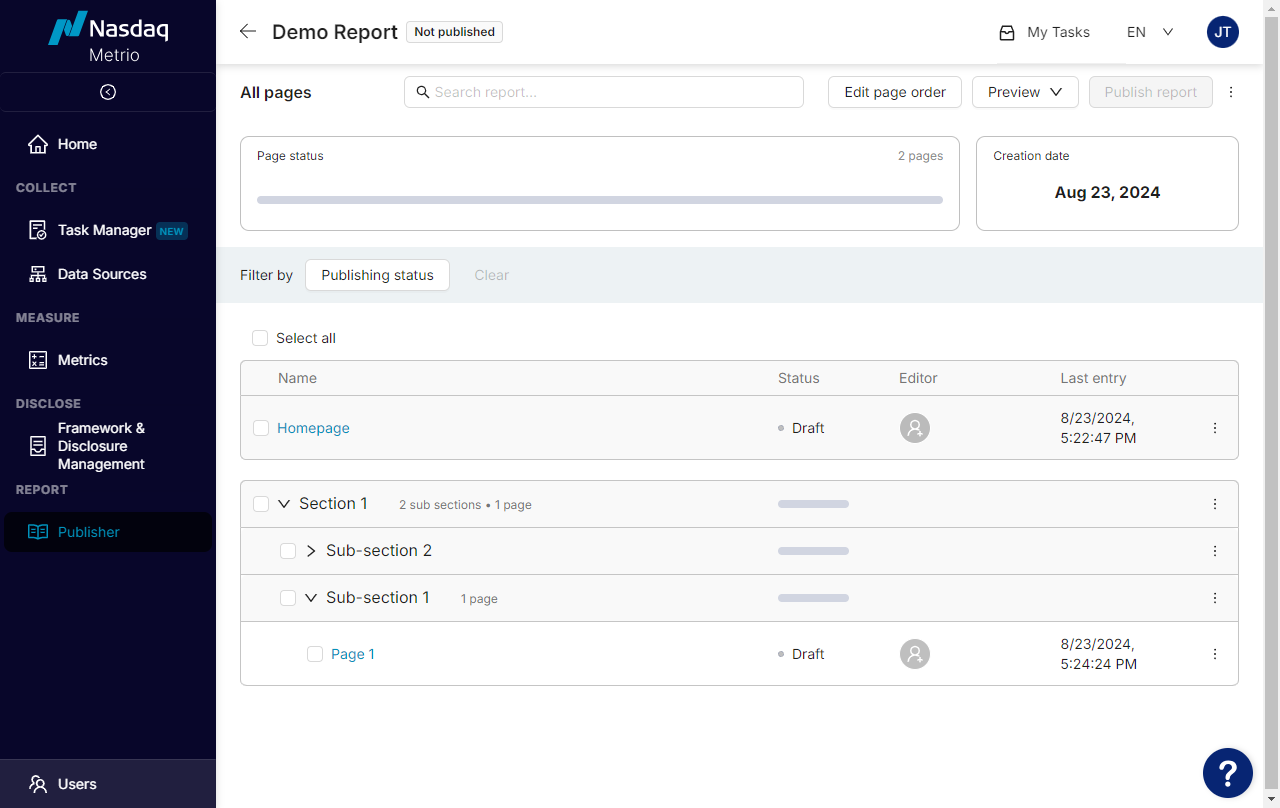
Task: Expand Sub-section 2 with its chevron
Action: tap(311, 551)
